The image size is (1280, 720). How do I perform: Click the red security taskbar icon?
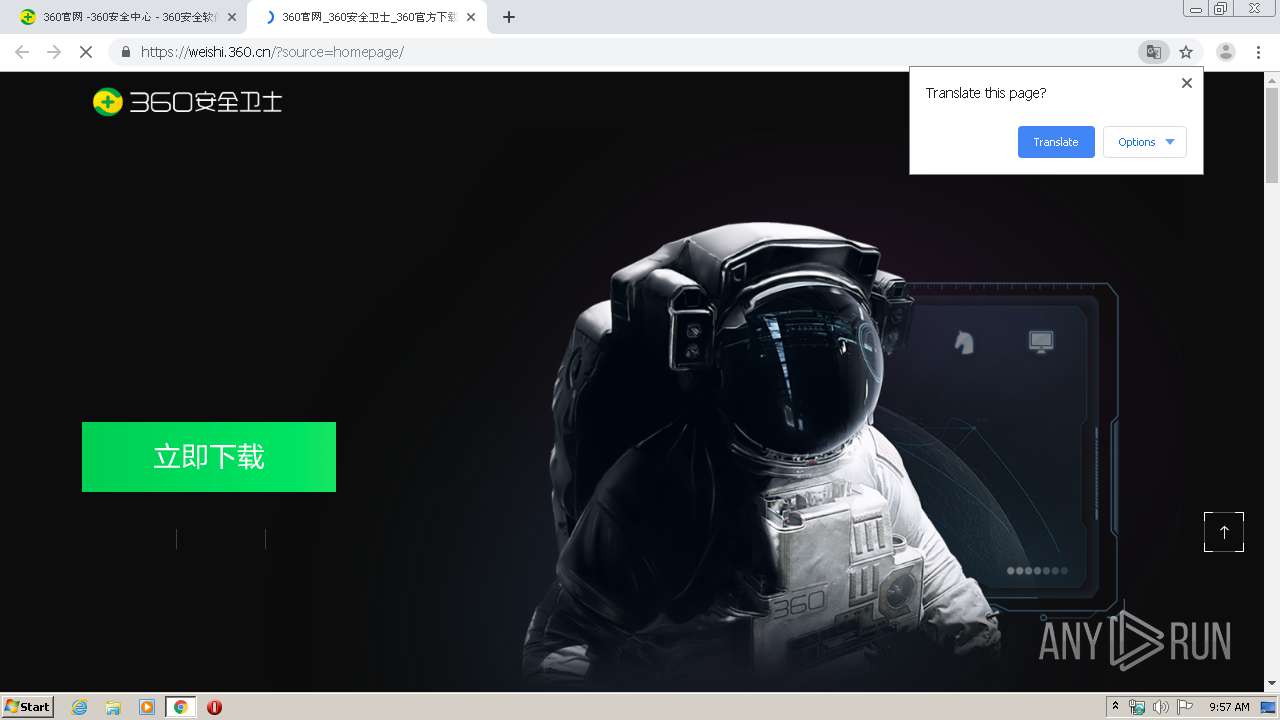click(214, 707)
